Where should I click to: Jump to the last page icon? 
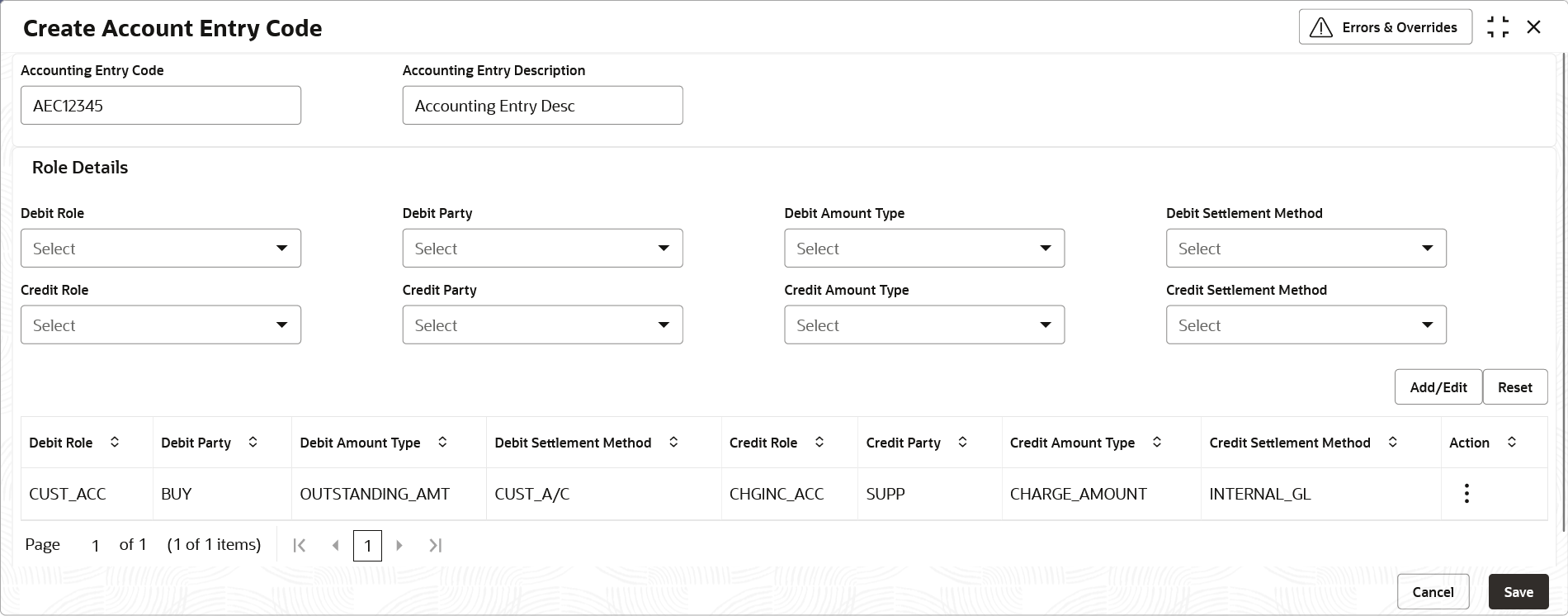(x=435, y=545)
